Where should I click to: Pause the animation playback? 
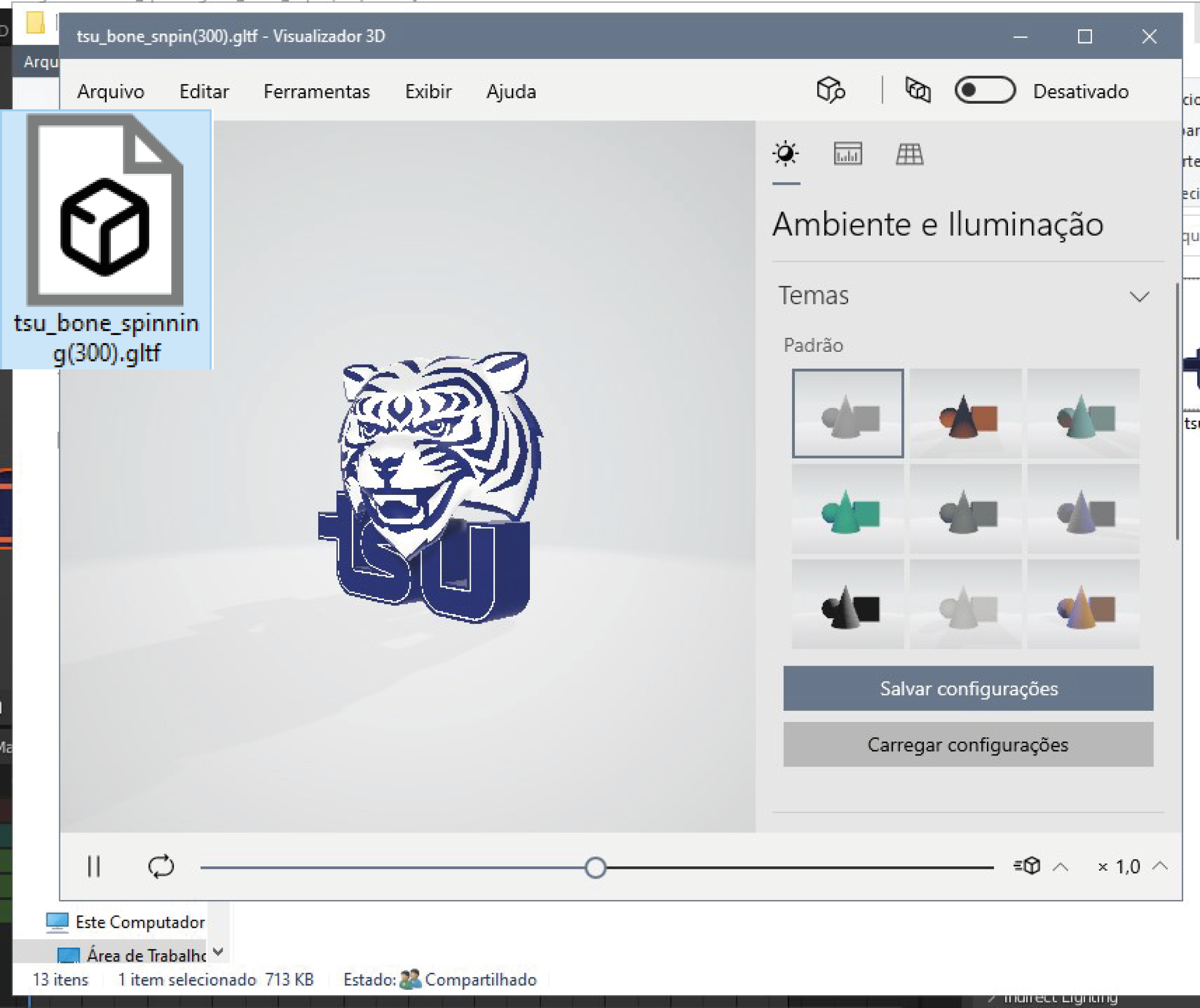(94, 866)
